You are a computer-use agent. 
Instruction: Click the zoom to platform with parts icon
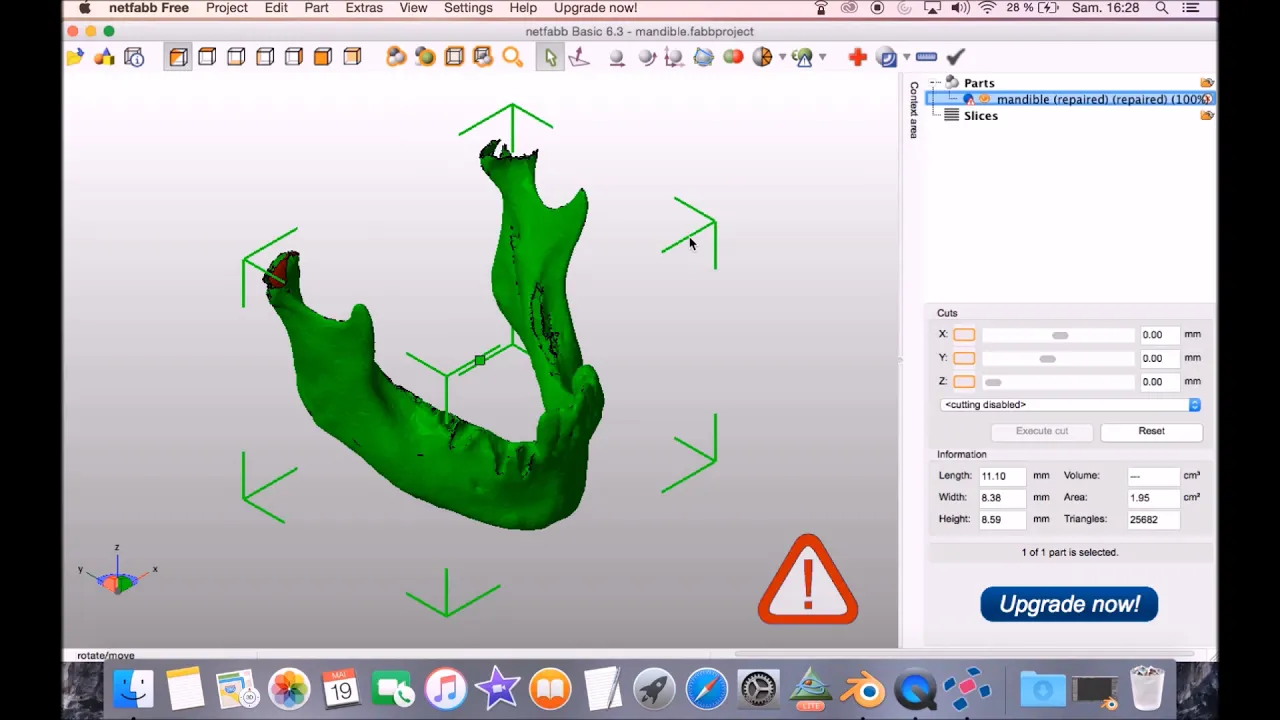483,57
